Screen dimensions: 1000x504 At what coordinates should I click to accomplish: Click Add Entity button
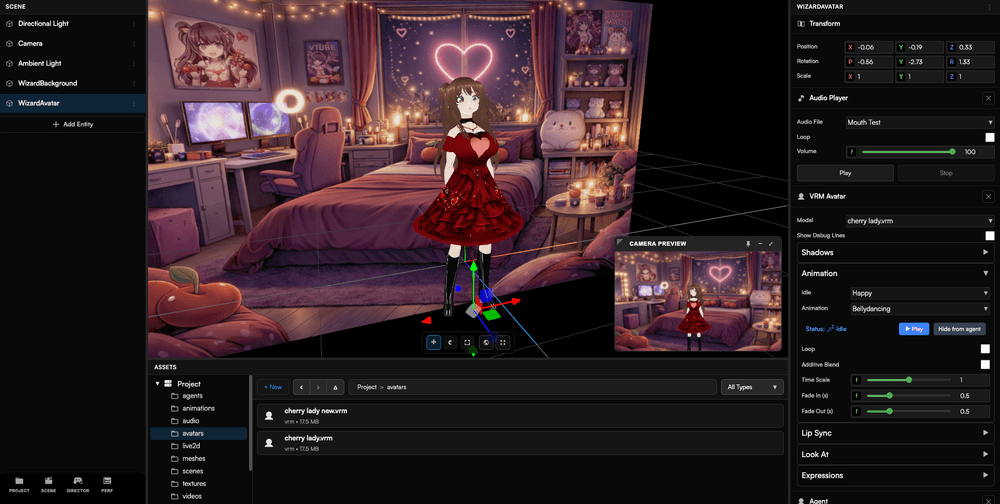point(73,124)
